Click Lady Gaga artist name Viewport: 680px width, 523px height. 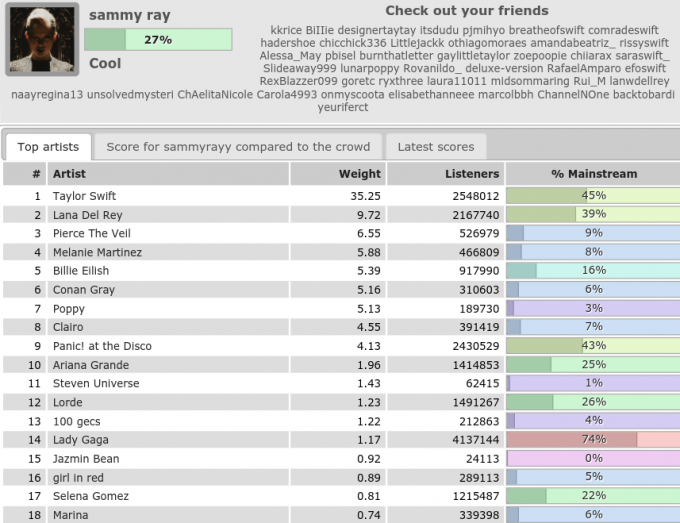point(81,440)
